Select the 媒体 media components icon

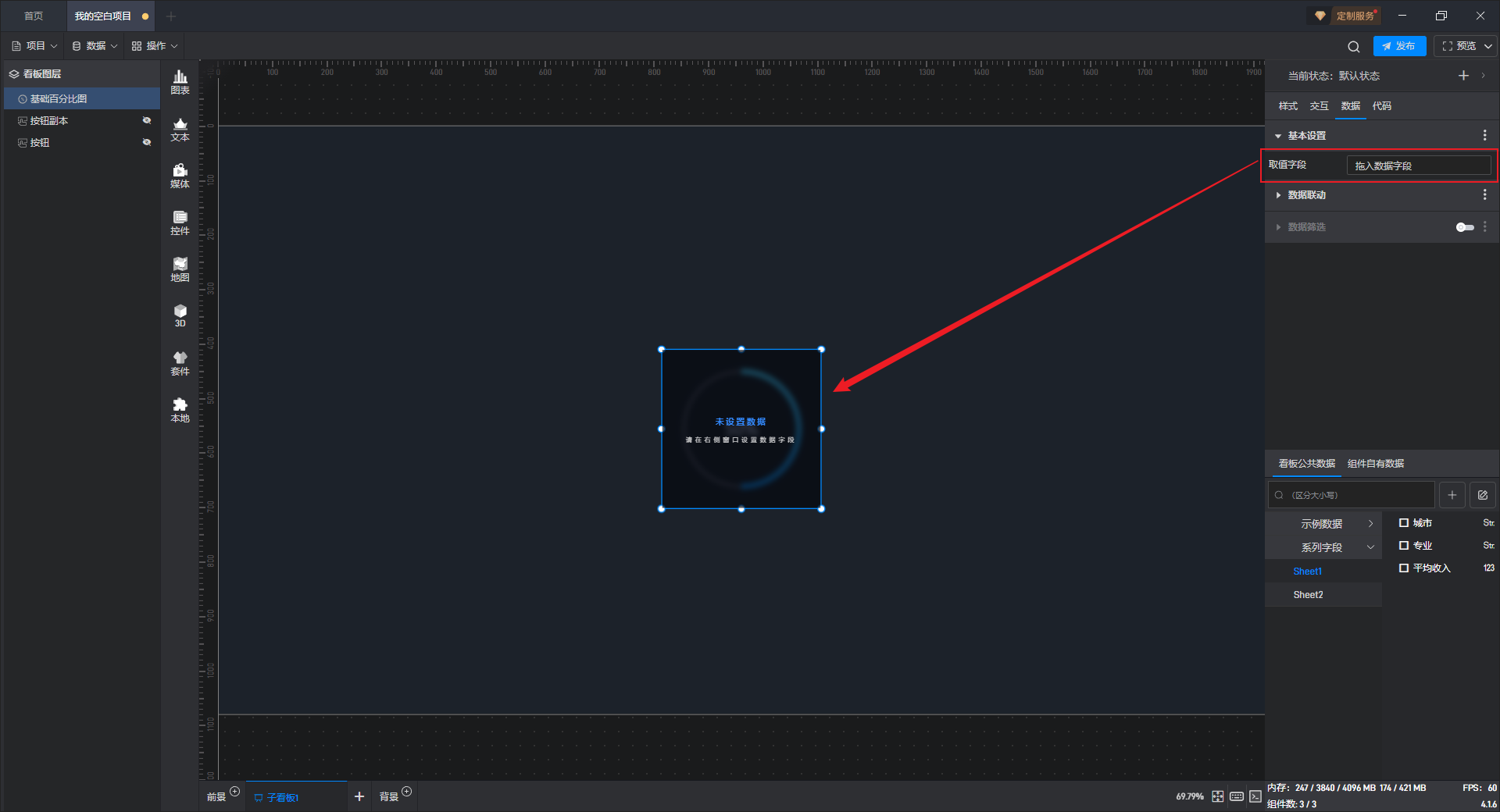180,176
